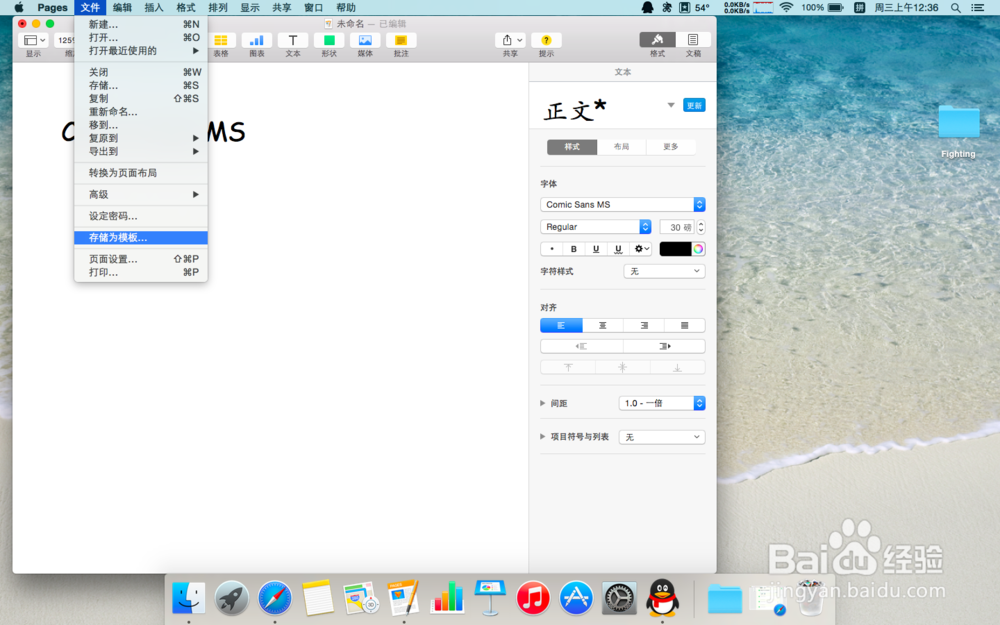Open Launchpad rocket in the Dock
1000x625 pixels.
[232, 598]
